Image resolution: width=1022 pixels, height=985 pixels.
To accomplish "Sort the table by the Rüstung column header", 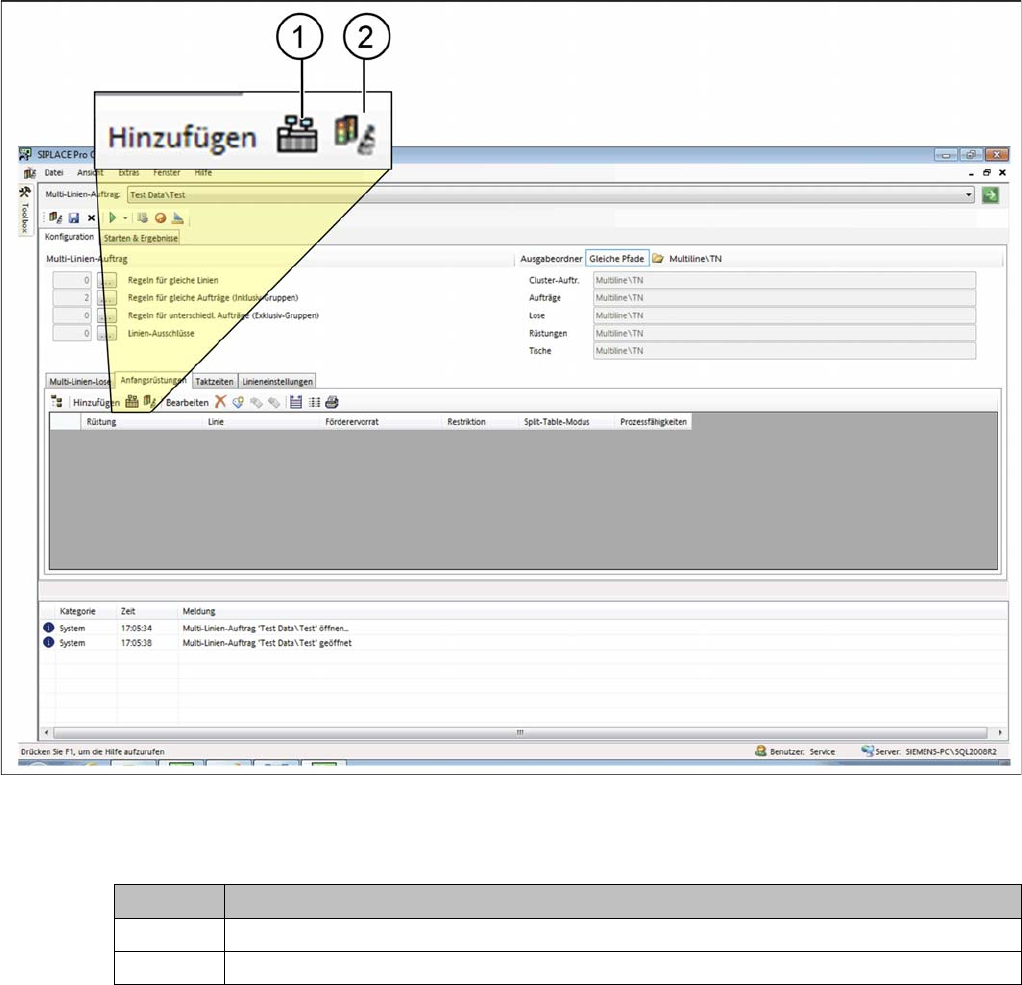I will [x=102, y=422].
